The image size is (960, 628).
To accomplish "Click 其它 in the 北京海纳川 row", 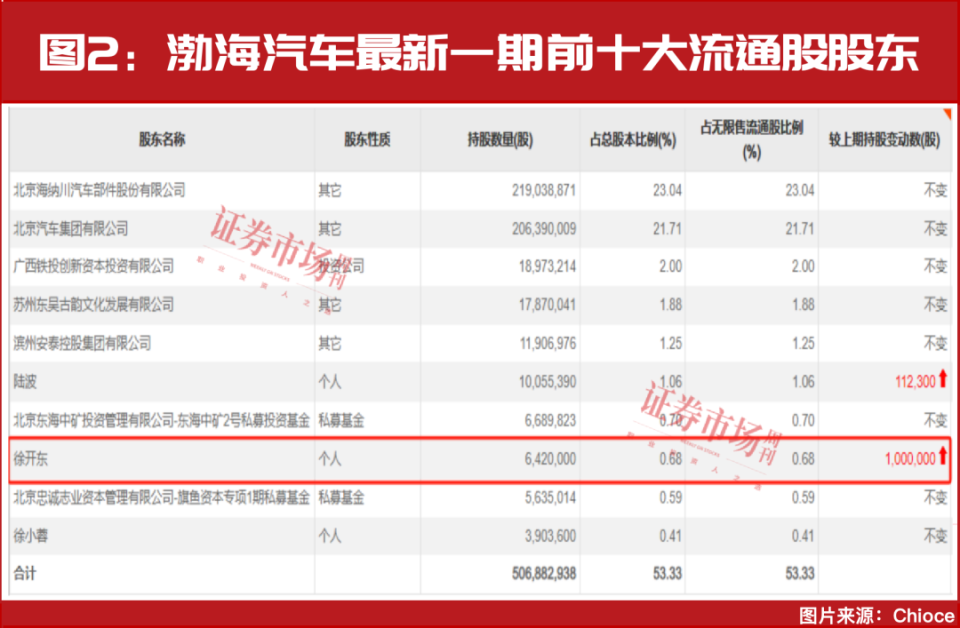I will click(329, 190).
